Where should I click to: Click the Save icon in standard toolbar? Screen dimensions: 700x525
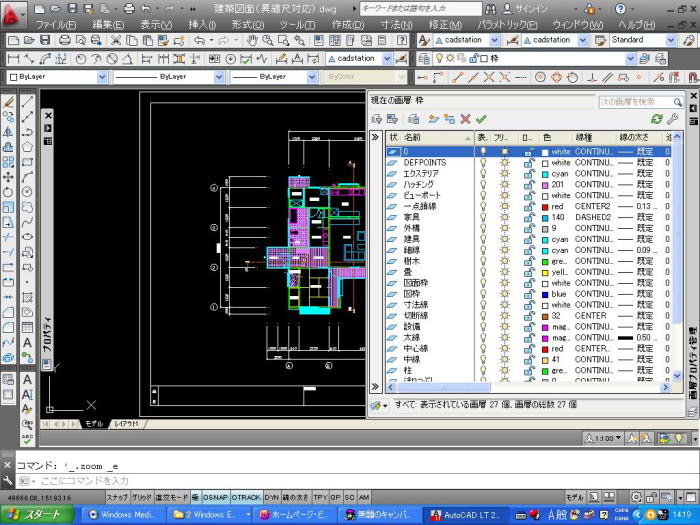tap(45, 41)
